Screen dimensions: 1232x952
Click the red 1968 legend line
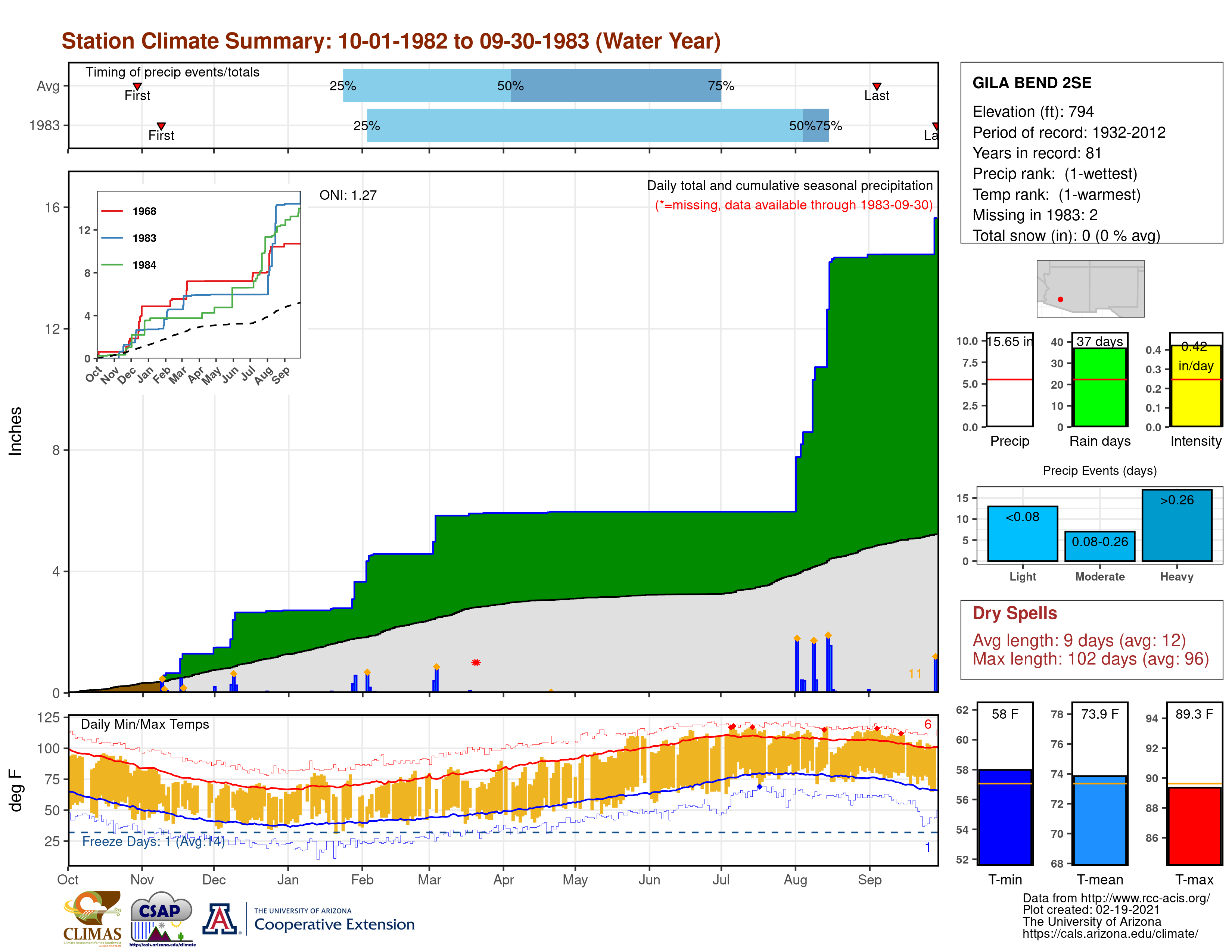pyautogui.click(x=112, y=211)
